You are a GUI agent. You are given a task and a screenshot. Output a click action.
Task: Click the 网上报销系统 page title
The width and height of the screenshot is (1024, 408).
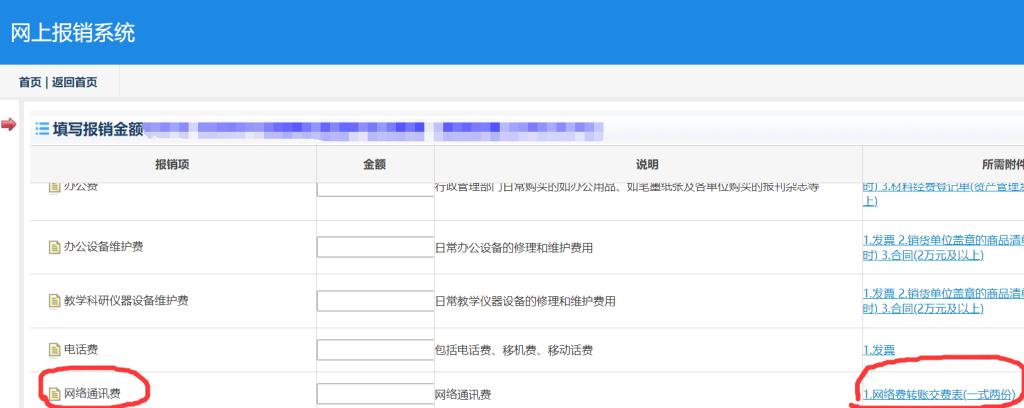click(x=72, y=32)
